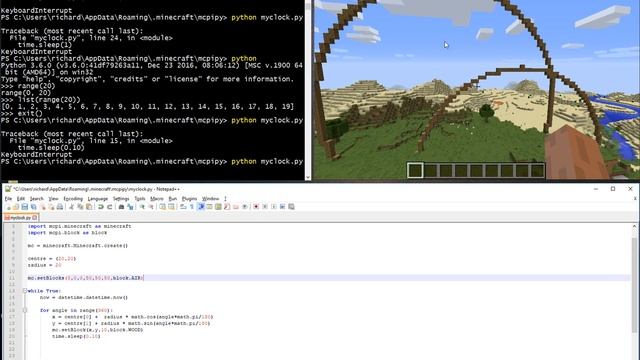Toggle the file monitoring eye icon
Image resolution: width=640 pixels, height=360 pixels.
[x=244, y=207]
